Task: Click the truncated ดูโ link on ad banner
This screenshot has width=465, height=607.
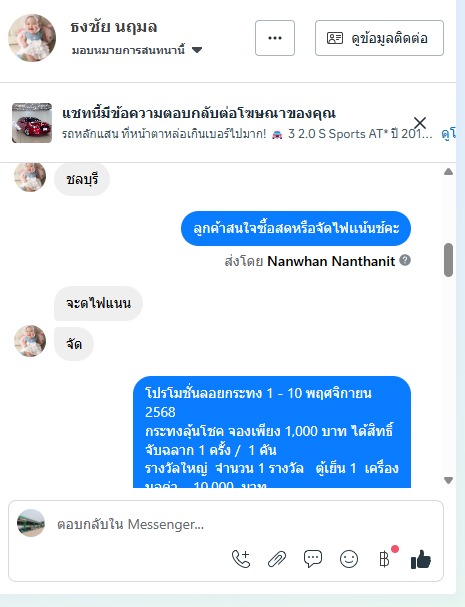Action: 448,134
